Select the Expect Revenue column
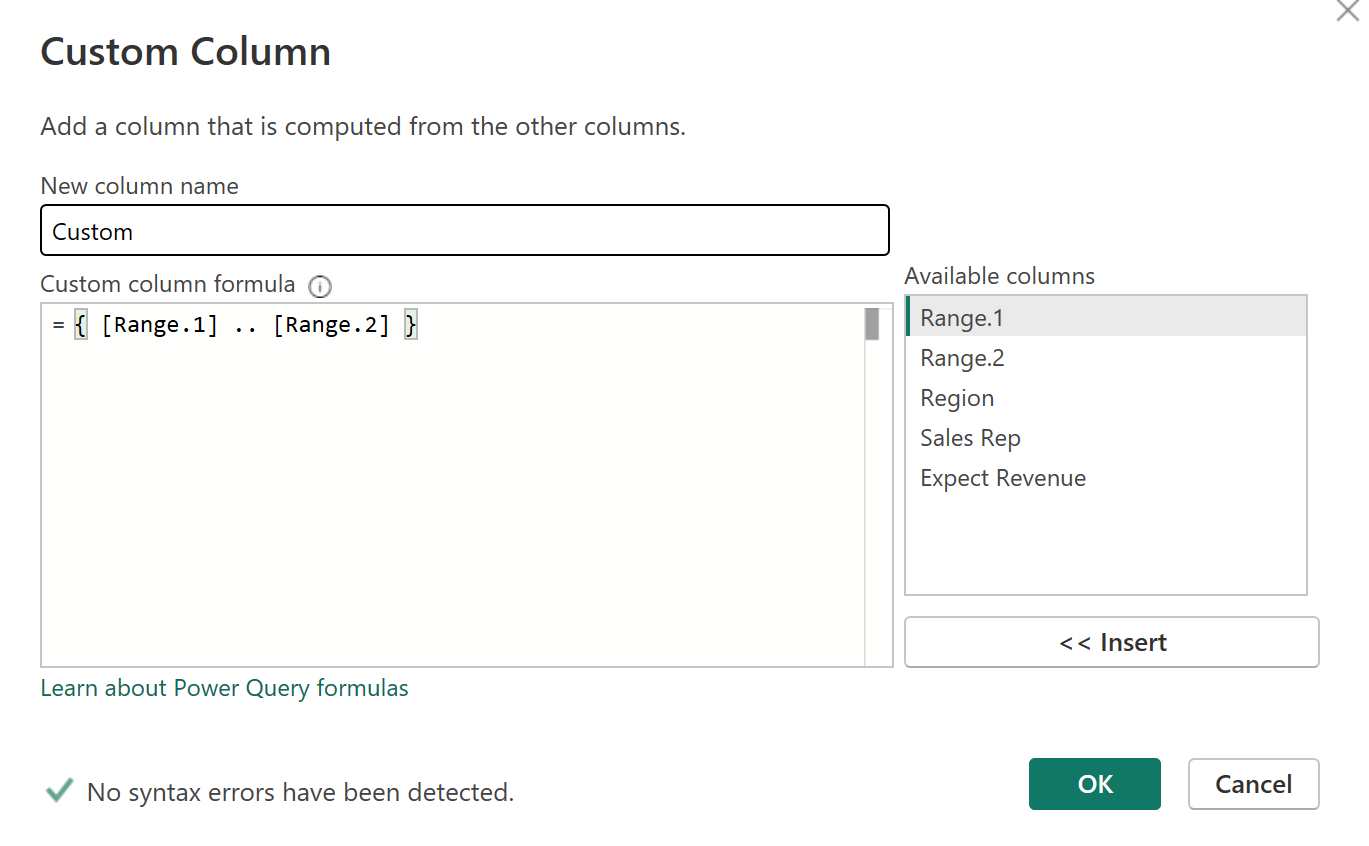 point(1003,478)
